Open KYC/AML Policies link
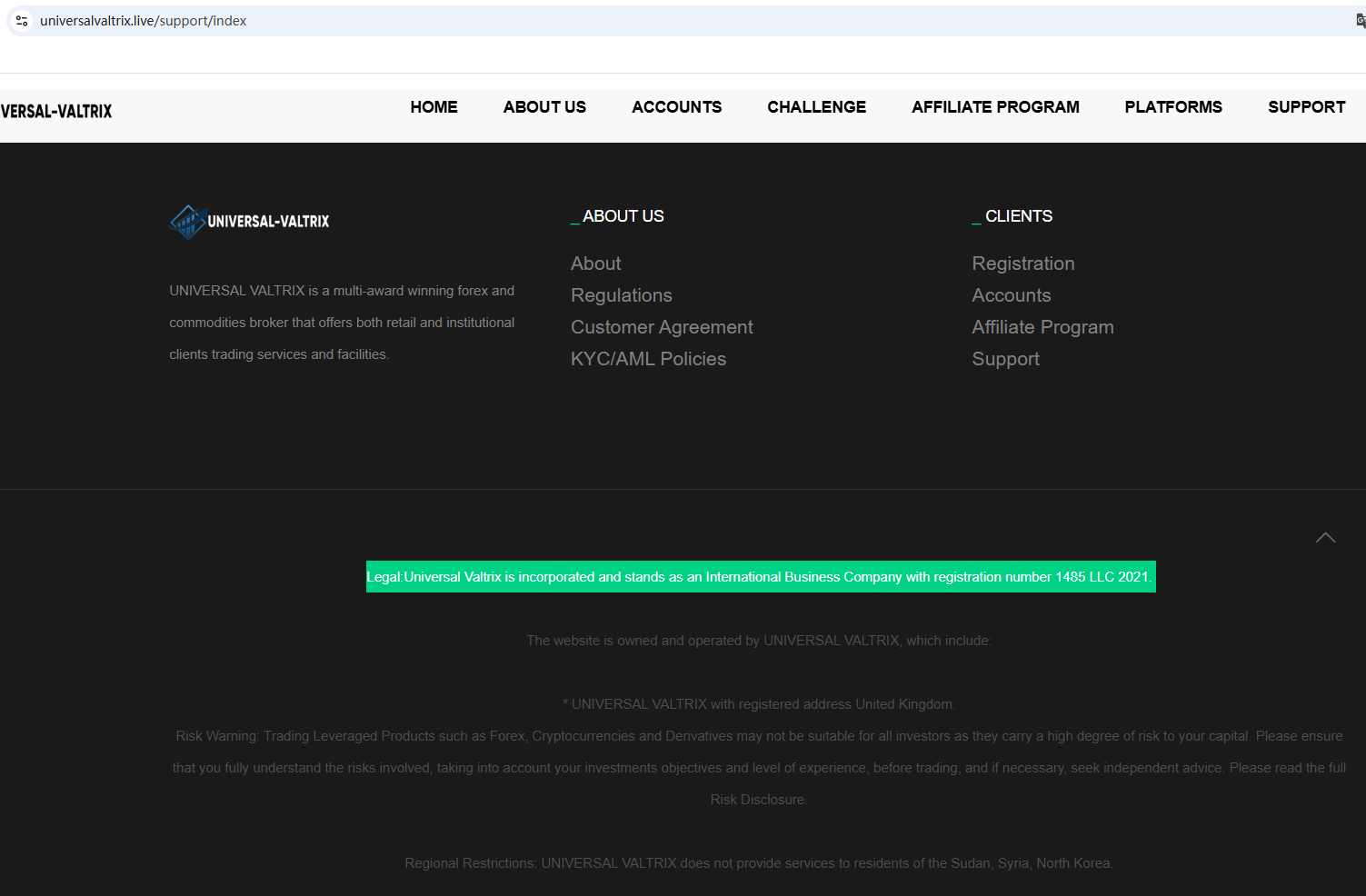The height and width of the screenshot is (896, 1366). [x=648, y=359]
